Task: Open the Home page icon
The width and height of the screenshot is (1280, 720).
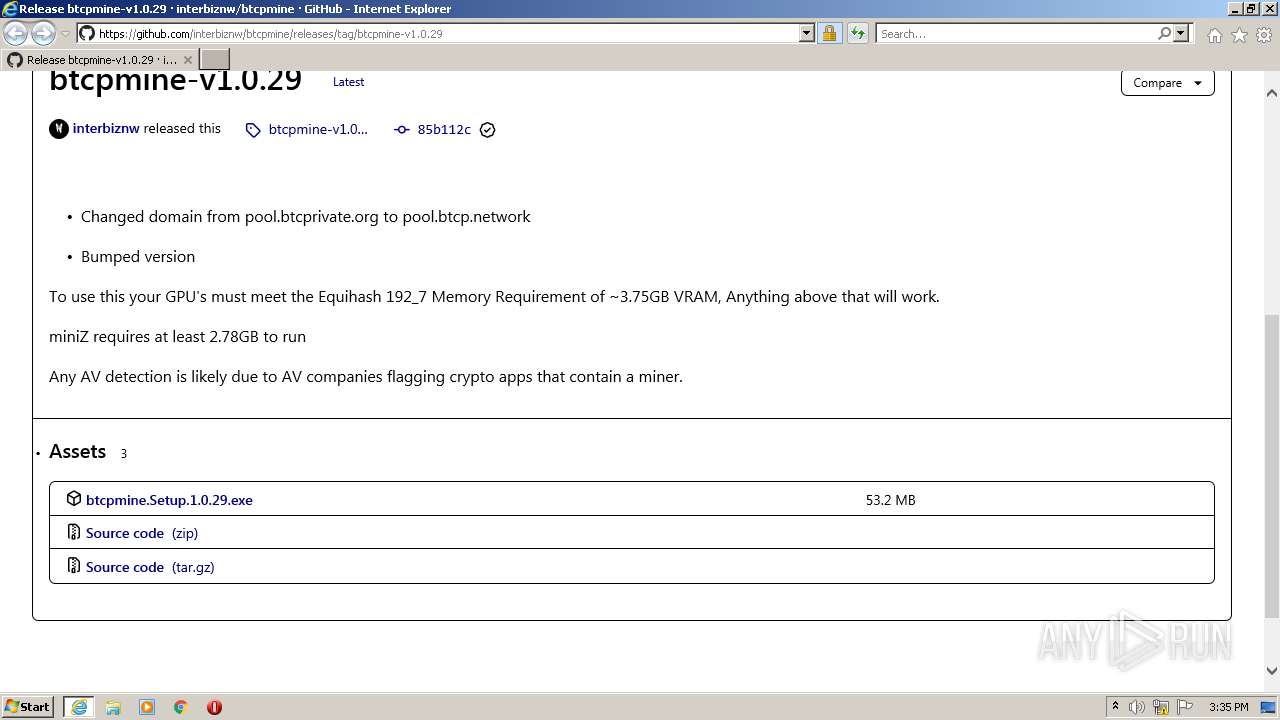Action: [x=1214, y=35]
